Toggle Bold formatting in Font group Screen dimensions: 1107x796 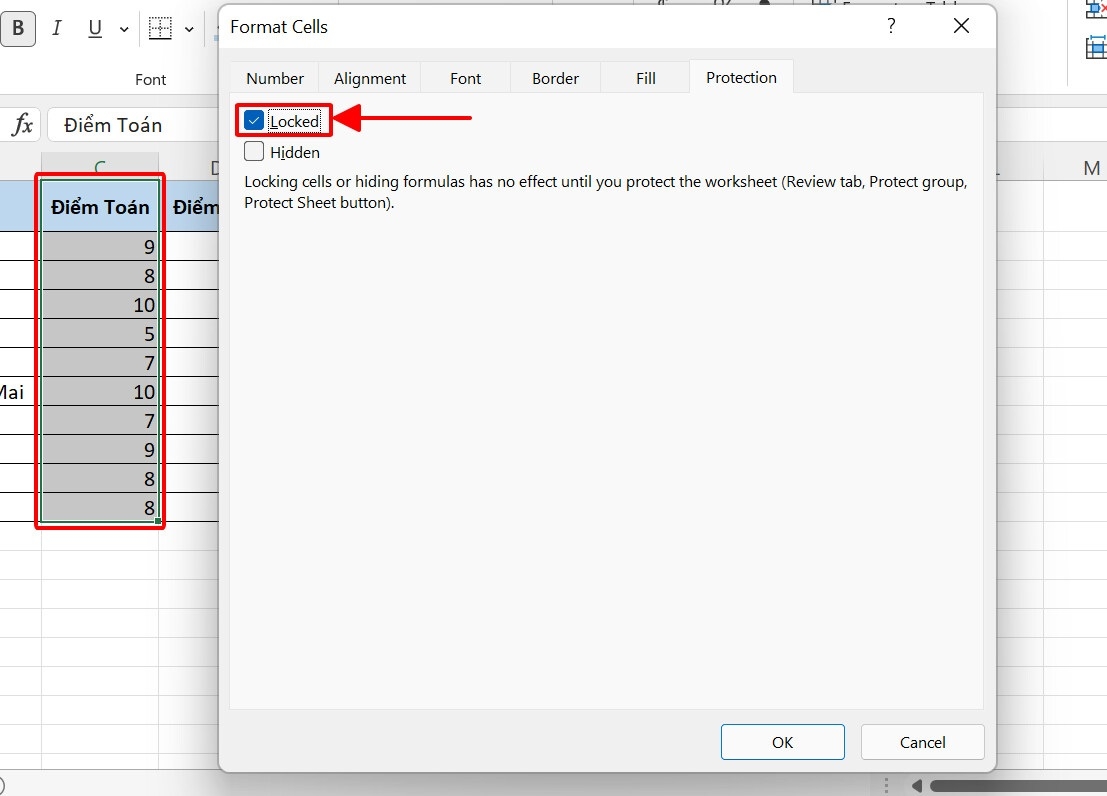click(18, 28)
